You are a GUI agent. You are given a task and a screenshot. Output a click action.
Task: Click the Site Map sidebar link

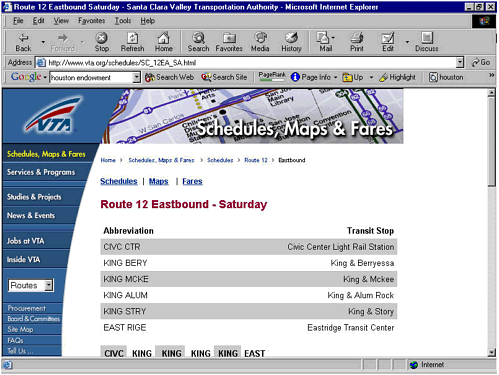coord(20,329)
